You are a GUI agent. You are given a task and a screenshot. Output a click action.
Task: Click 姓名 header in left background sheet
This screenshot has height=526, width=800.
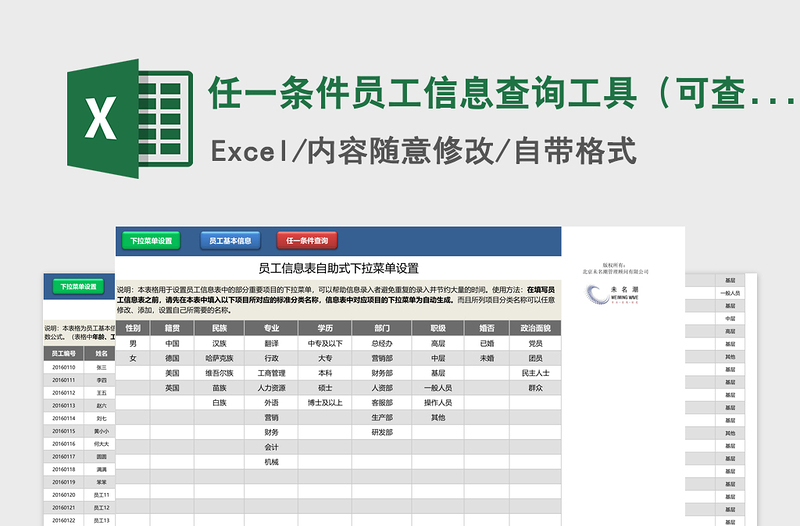pos(101,353)
